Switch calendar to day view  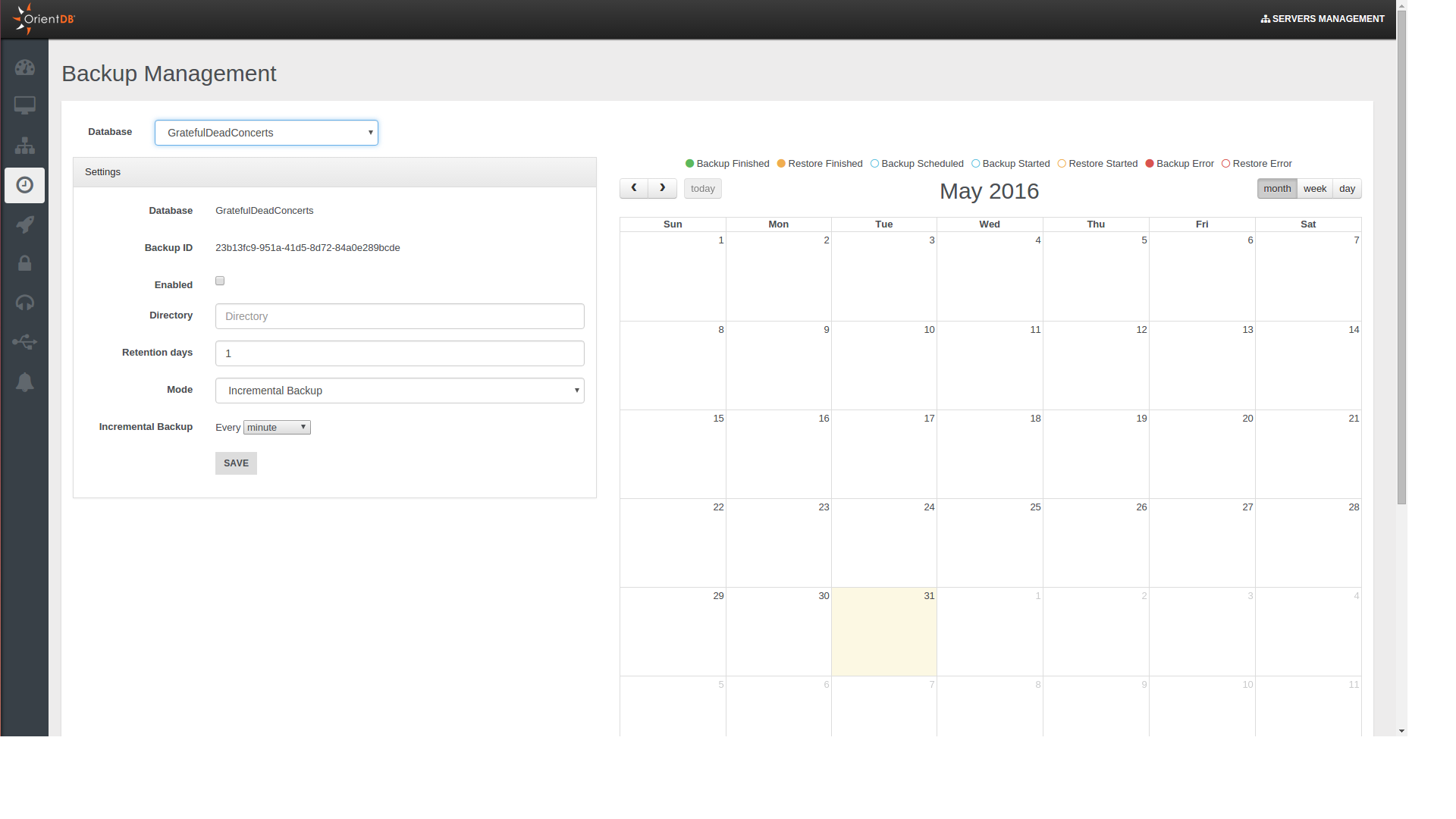[x=1347, y=189]
